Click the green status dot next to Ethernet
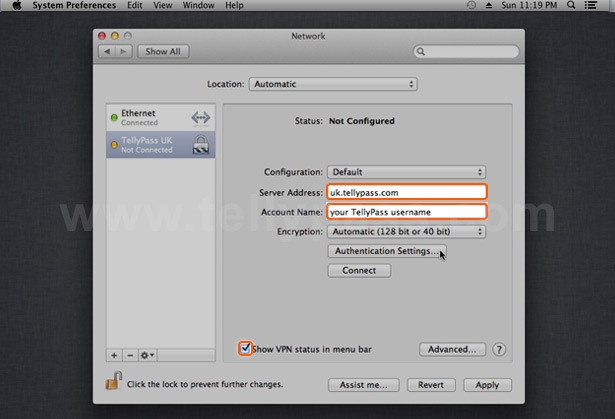The width and height of the screenshot is (615, 419). click(114, 117)
